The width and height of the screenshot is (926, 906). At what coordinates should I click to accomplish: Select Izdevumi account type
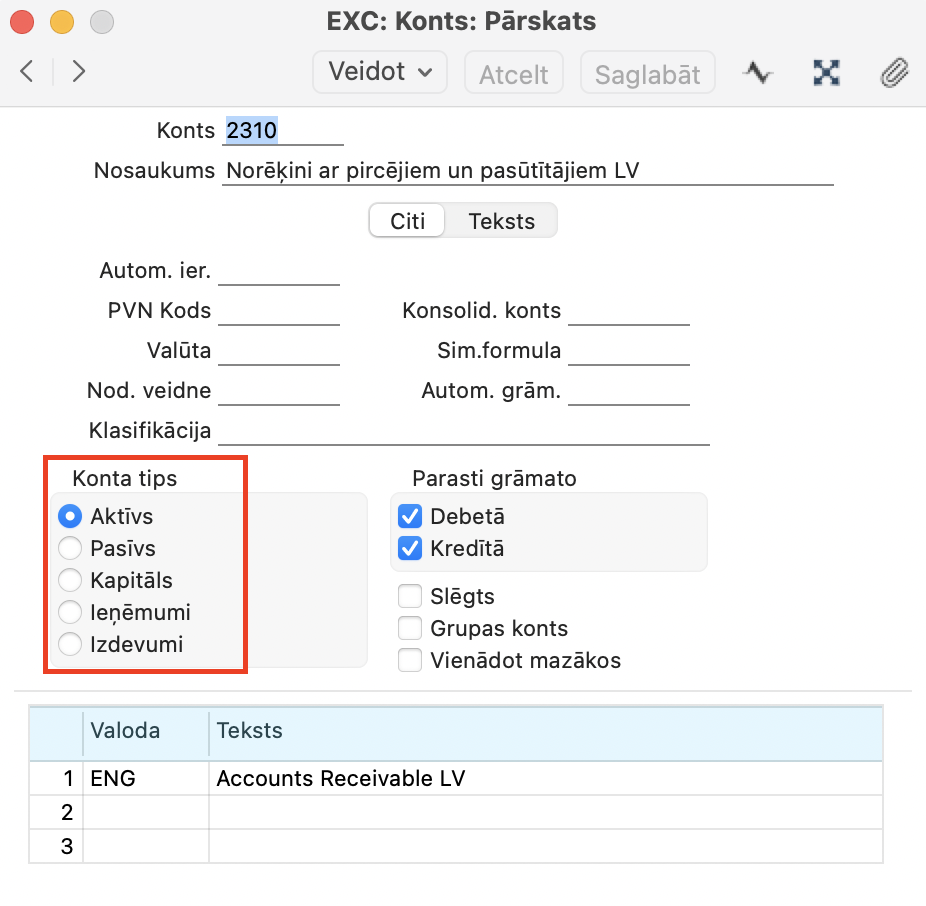coord(70,645)
